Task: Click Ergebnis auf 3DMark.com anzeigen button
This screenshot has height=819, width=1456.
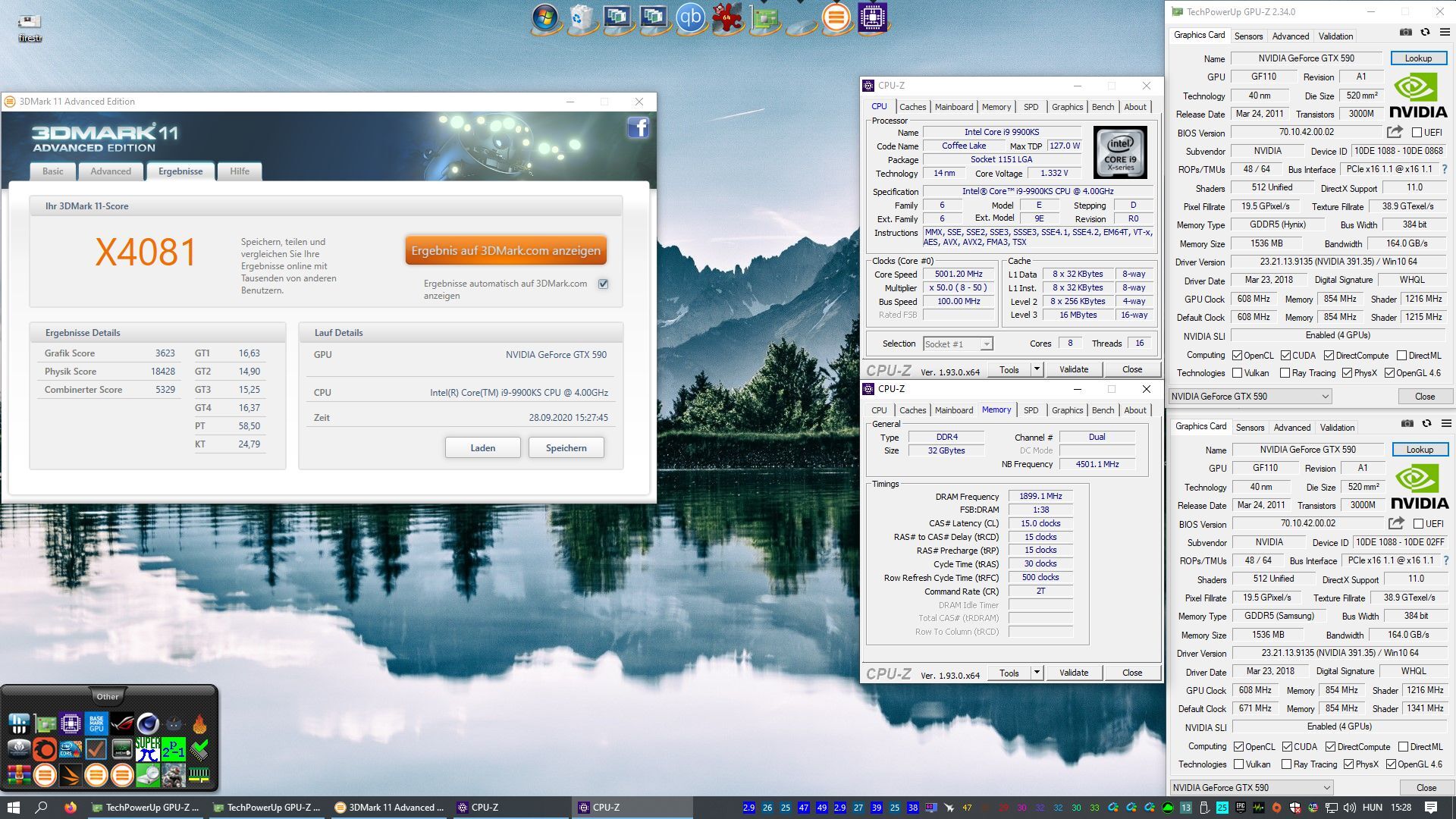Action: (506, 250)
